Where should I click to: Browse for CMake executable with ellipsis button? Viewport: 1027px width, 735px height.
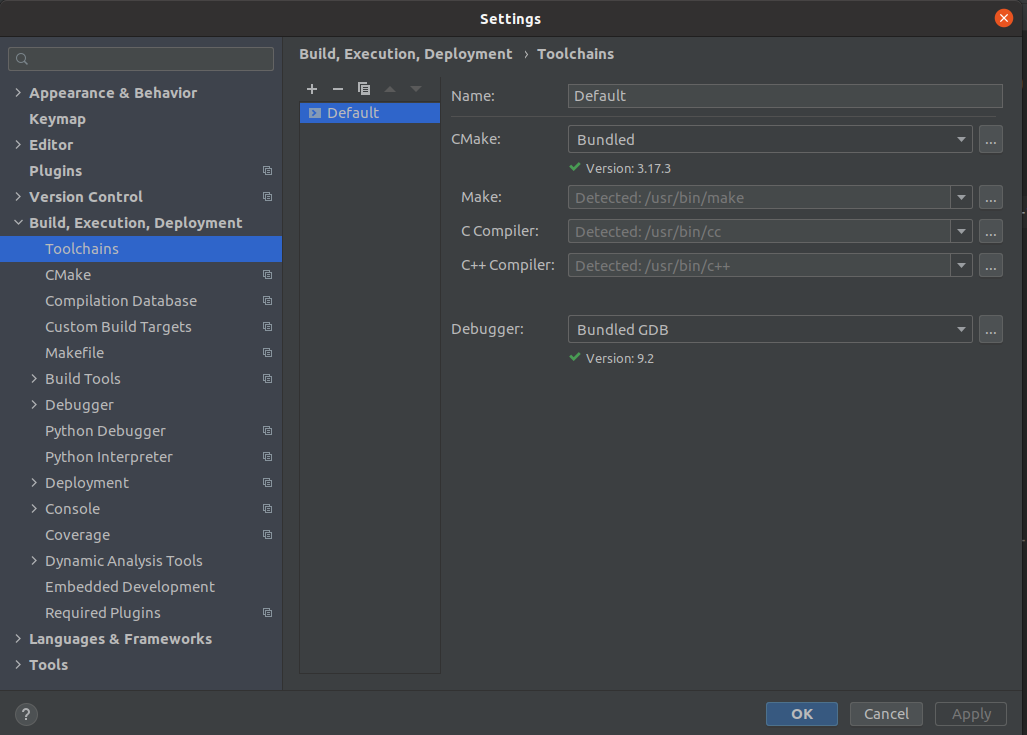(x=990, y=140)
